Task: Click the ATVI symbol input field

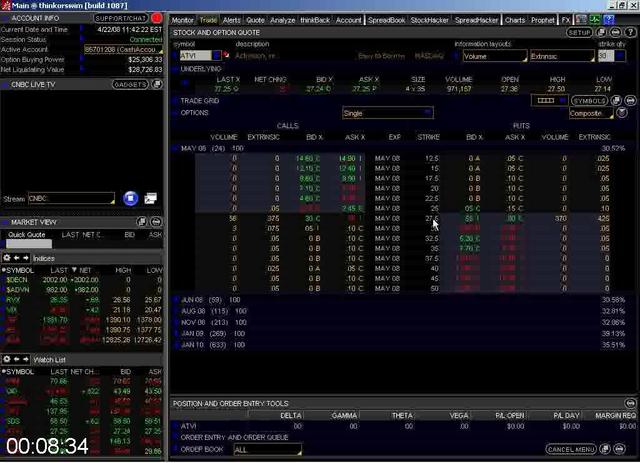Action: click(x=196, y=55)
